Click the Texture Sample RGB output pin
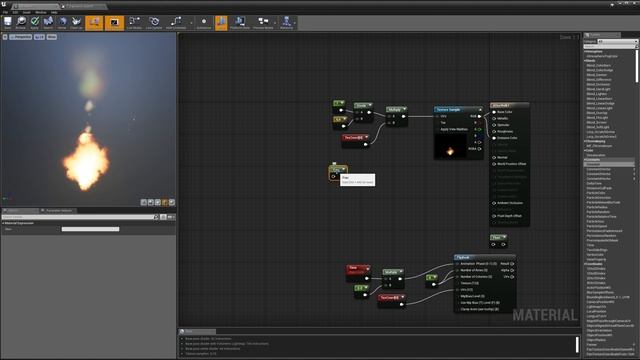This screenshot has width=640, height=360. (479, 116)
